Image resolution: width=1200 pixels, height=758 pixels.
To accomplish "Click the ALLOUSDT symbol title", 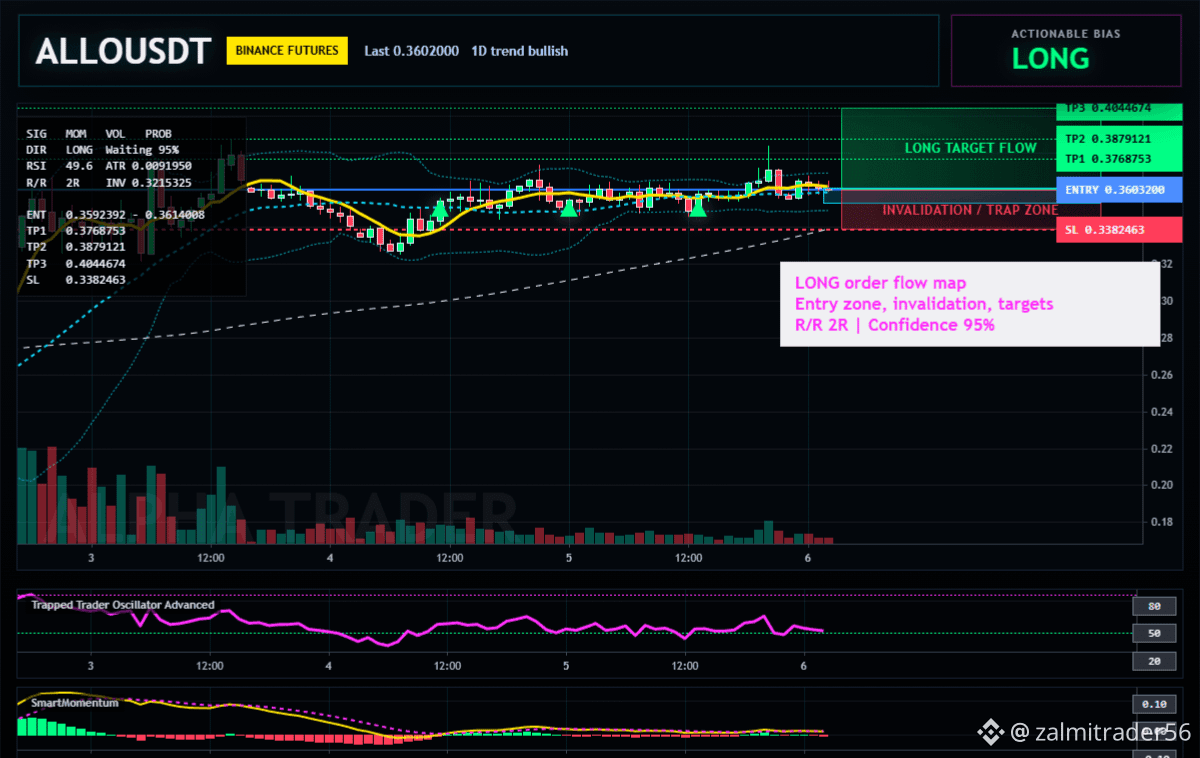I will click(123, 51).
